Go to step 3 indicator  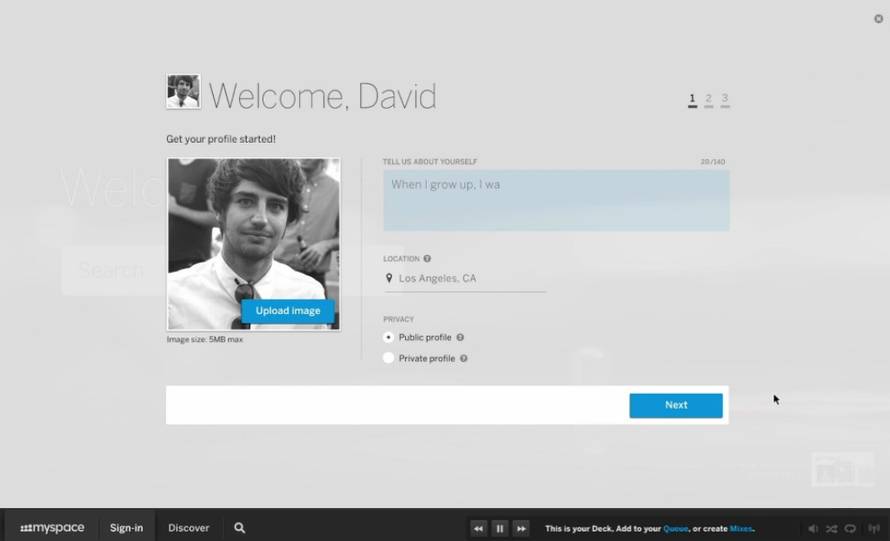point(725,100)
